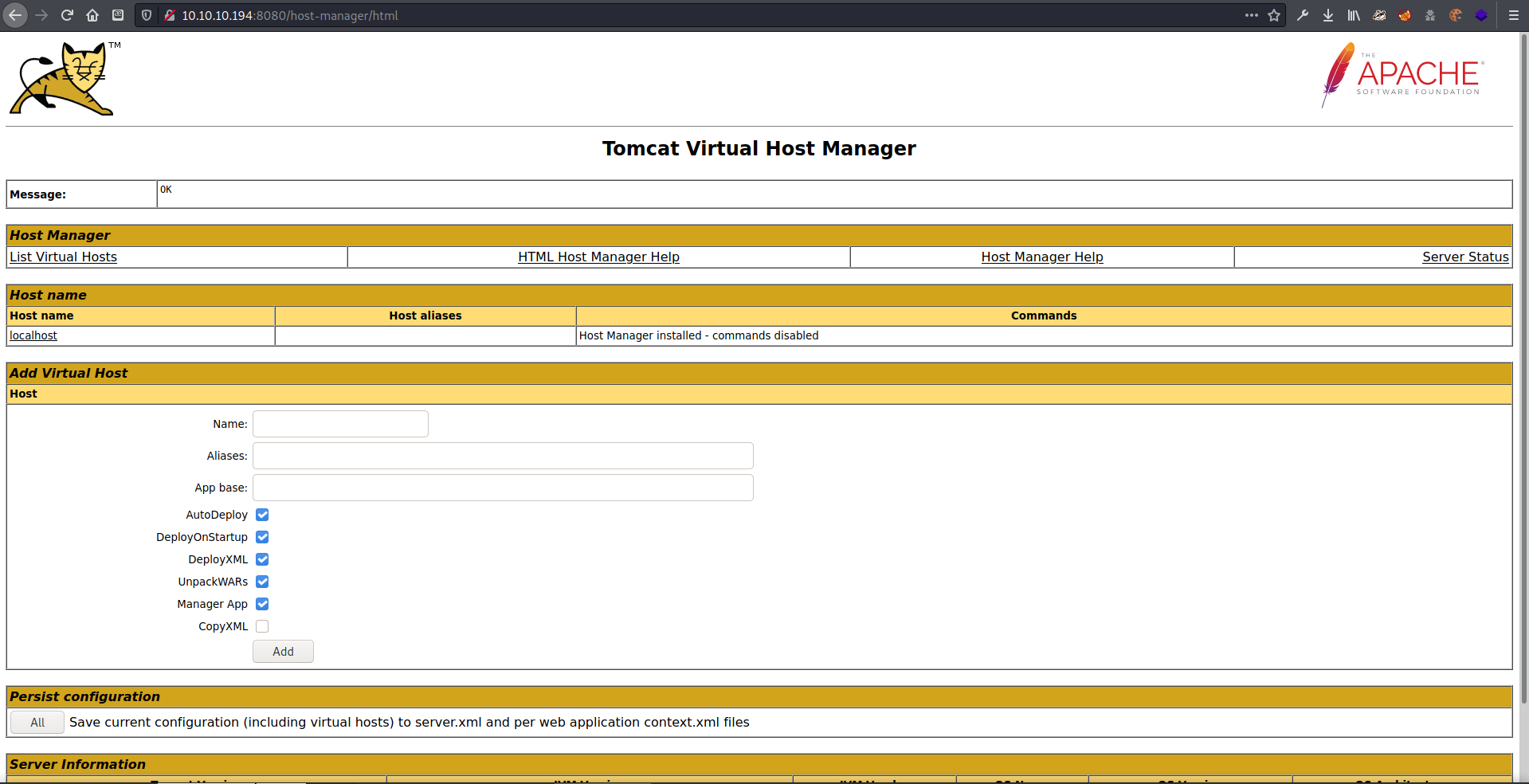Toggle the UnpackWARs checkbox
Screen dimensions: 1529x784
[x=262, y=582]
